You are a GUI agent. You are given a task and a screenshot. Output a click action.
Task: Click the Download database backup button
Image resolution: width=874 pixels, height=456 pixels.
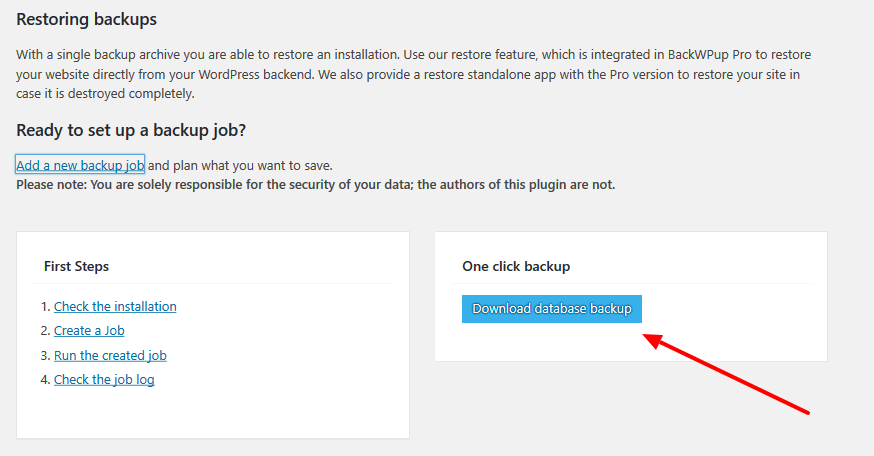click(552, 309)
